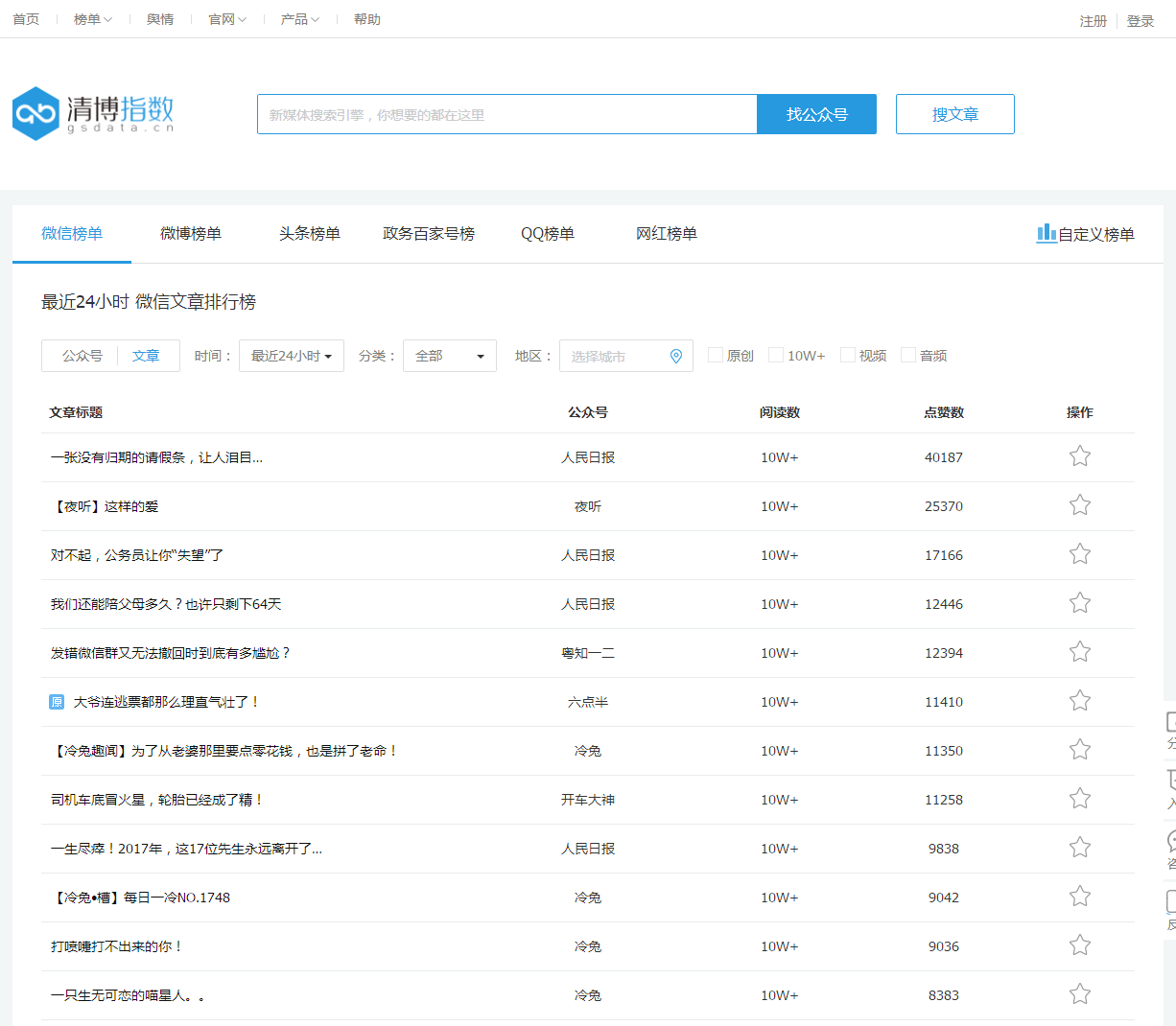
Task: Star the 【夜听】这样的爱 article
Action: point(1080,505)
